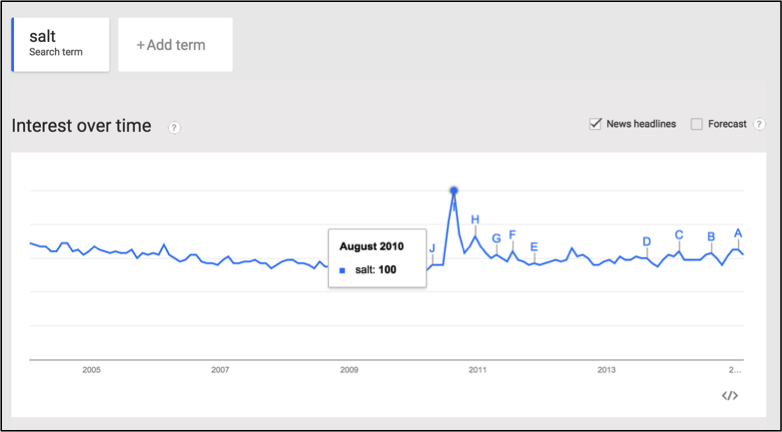Select the salt search term card
The width and height of the screenshot is (782, 432).
60,44
